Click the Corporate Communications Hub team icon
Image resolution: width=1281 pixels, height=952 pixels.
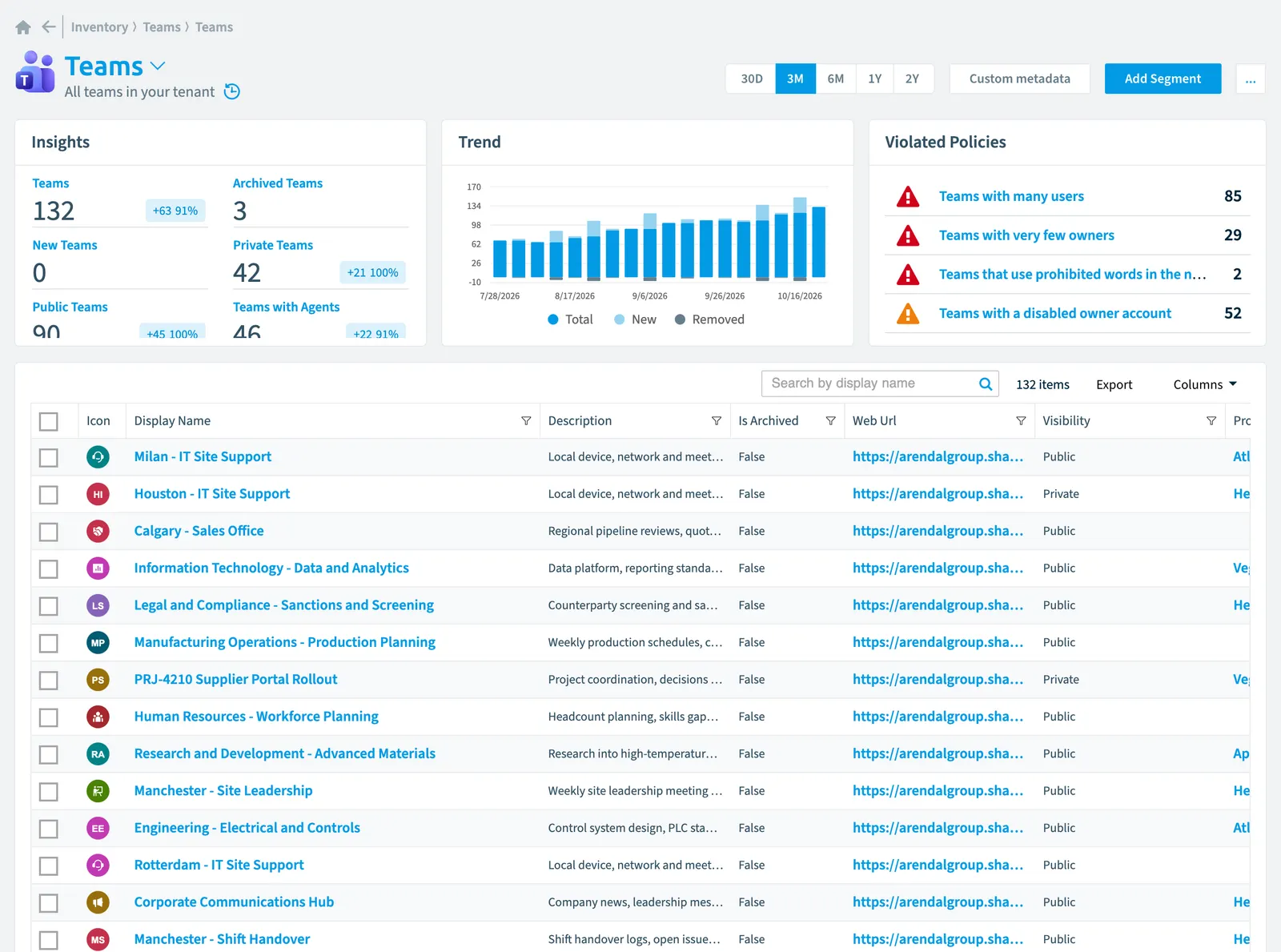pyautogui.click(x=98, y=902)
